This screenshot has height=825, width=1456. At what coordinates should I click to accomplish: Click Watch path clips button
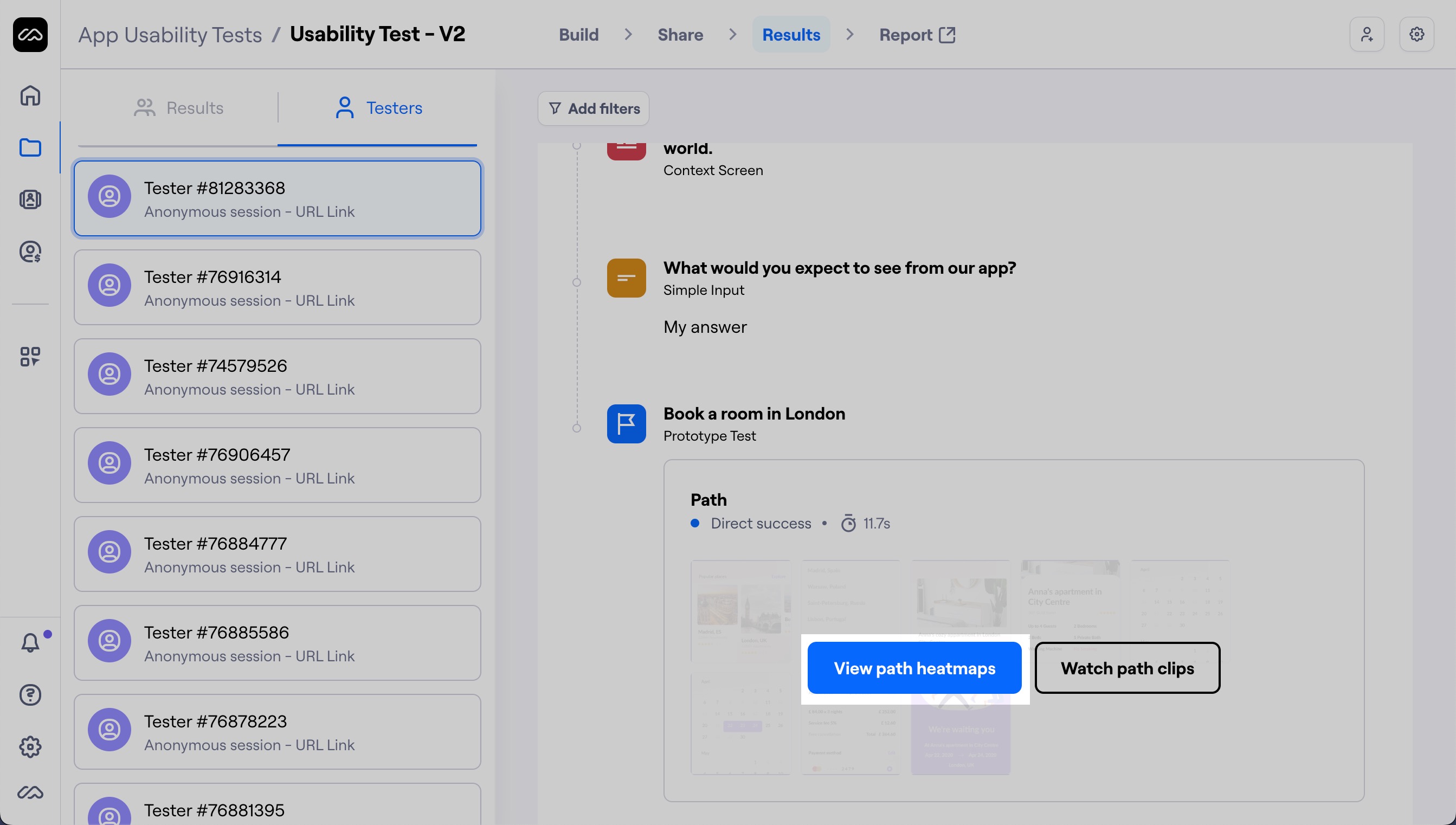click(x=1128, y=668)
